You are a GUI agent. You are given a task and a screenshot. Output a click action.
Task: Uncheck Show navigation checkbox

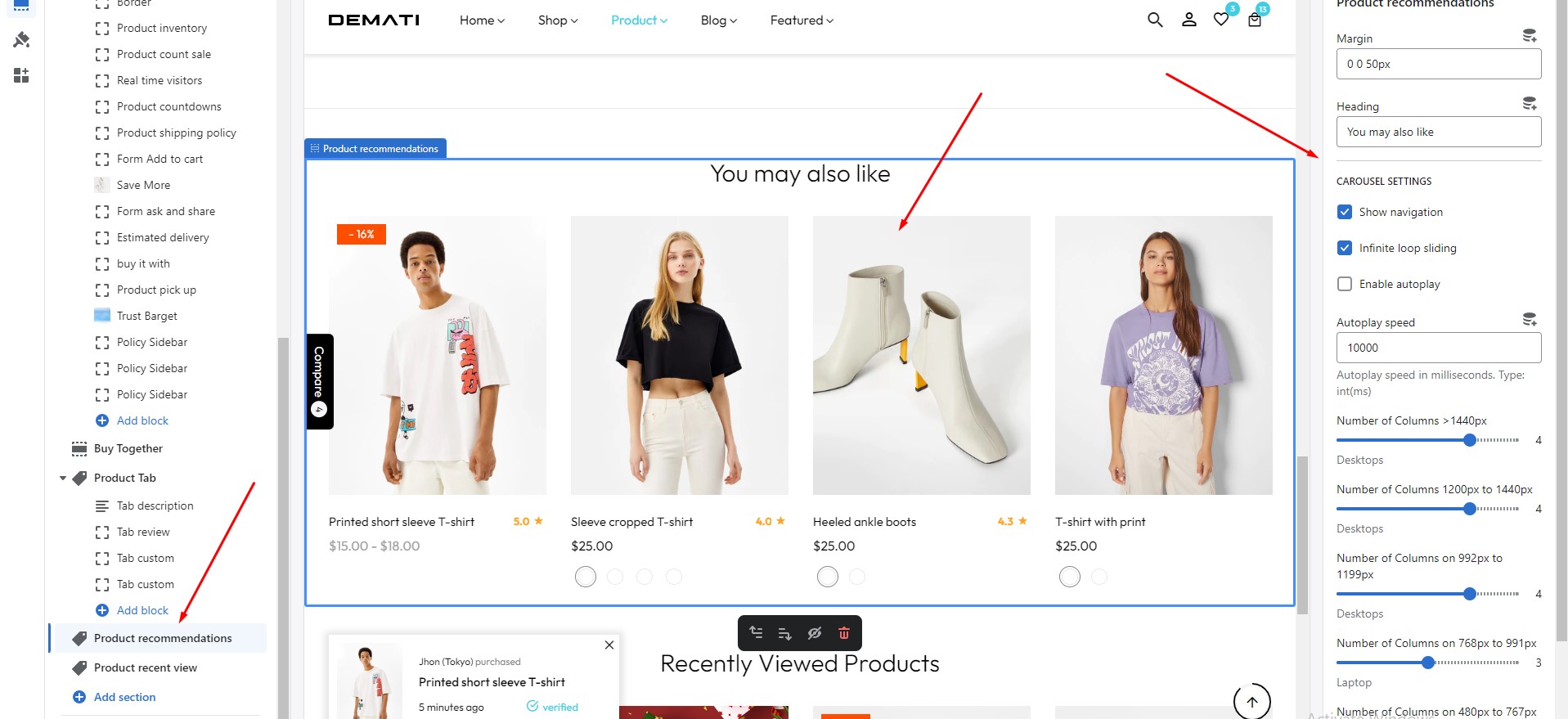(1345, 212)
